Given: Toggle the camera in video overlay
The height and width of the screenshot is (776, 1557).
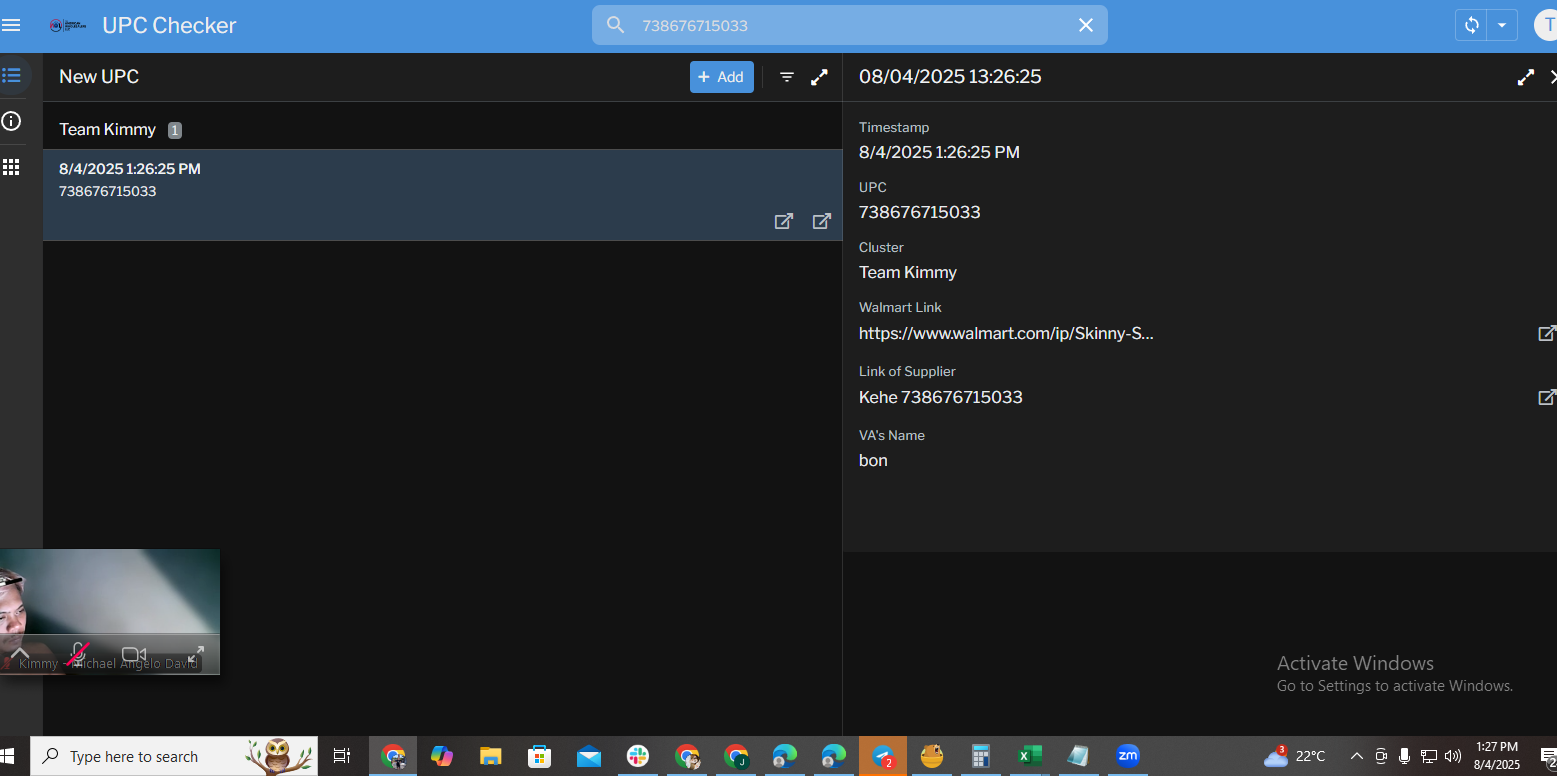Looking at the screenshot, I should [x=133, y=654].
